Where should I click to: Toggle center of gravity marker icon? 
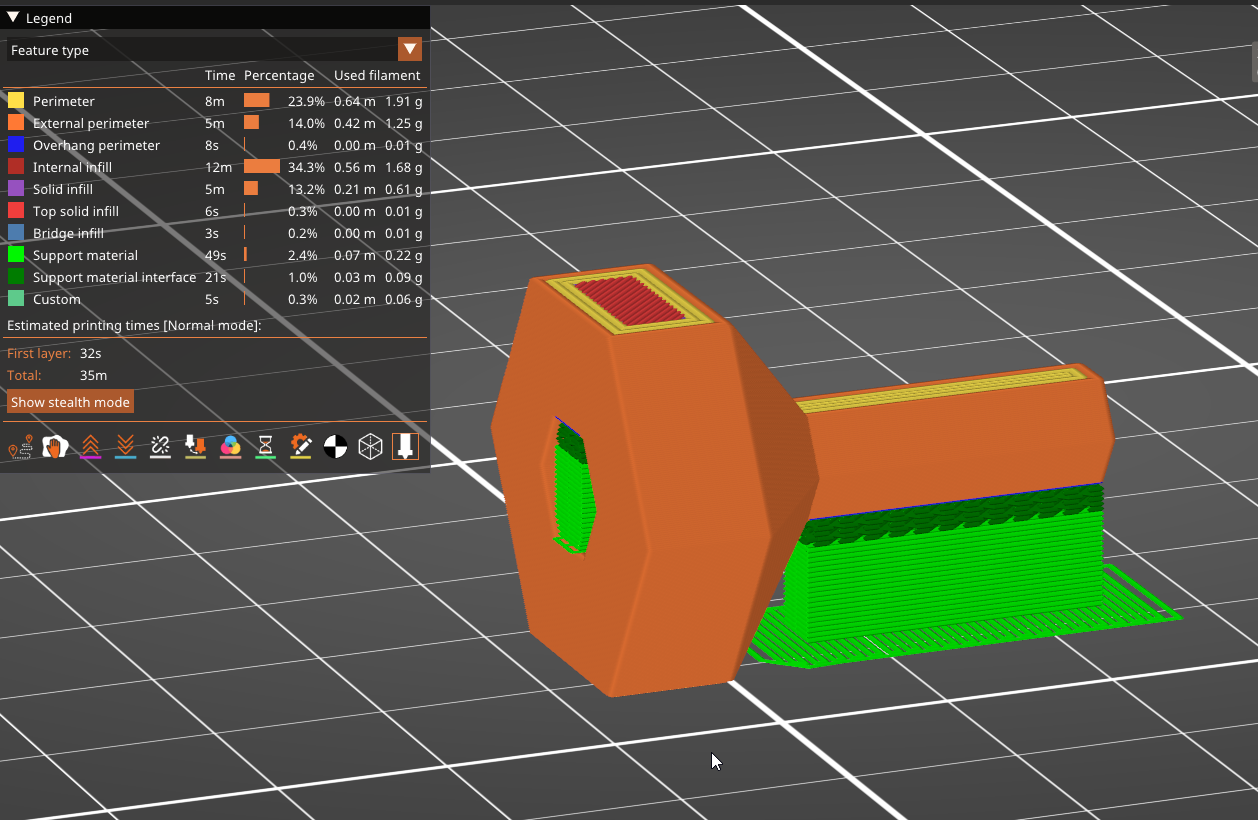pyautogui.click(x=335, y=447)
